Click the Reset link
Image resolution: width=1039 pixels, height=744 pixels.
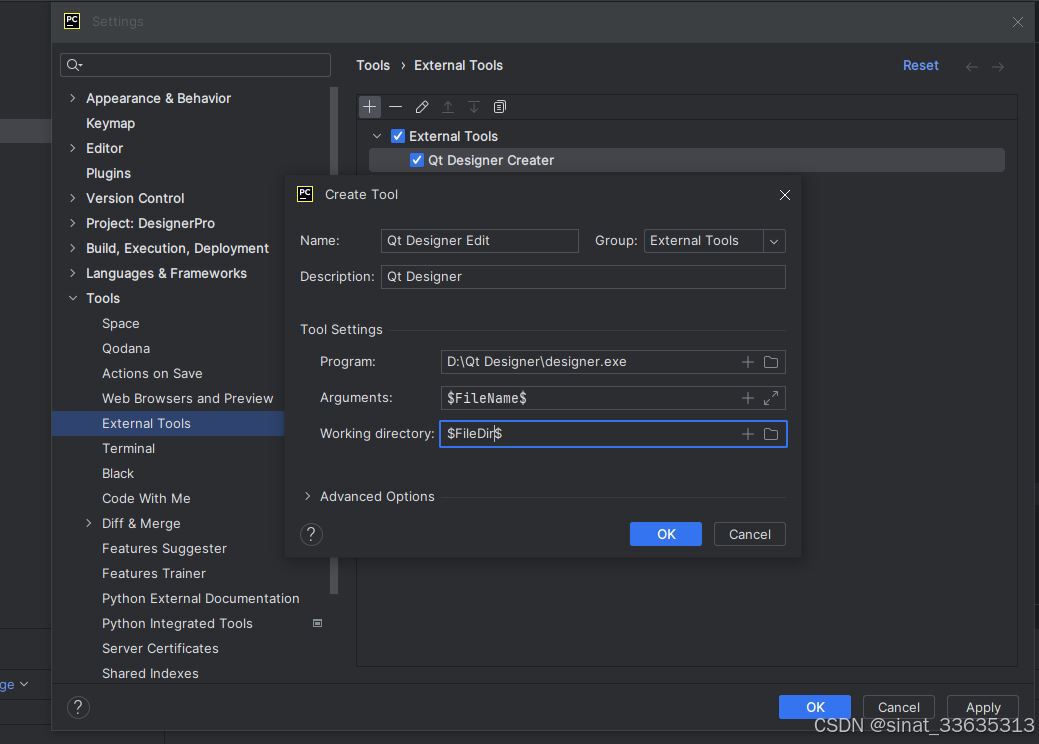pos(920,66)
